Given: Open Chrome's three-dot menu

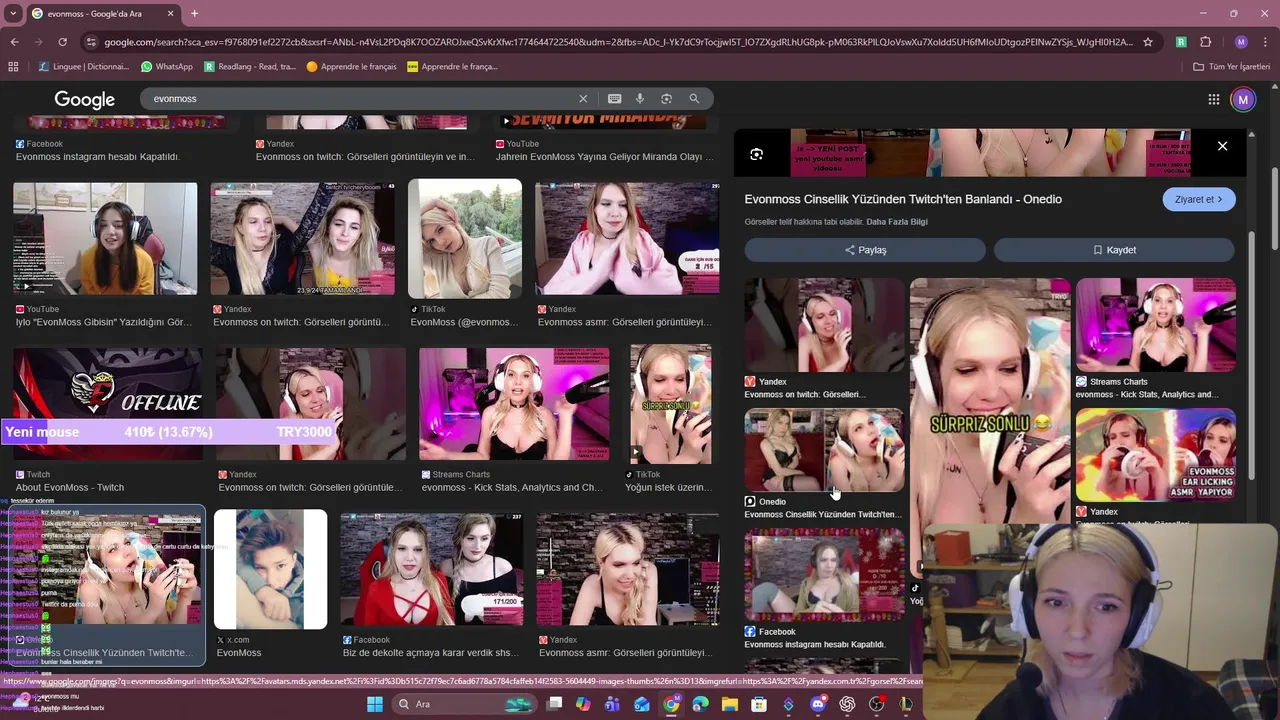Looking at the screenshot, I should pos(1265,42).
